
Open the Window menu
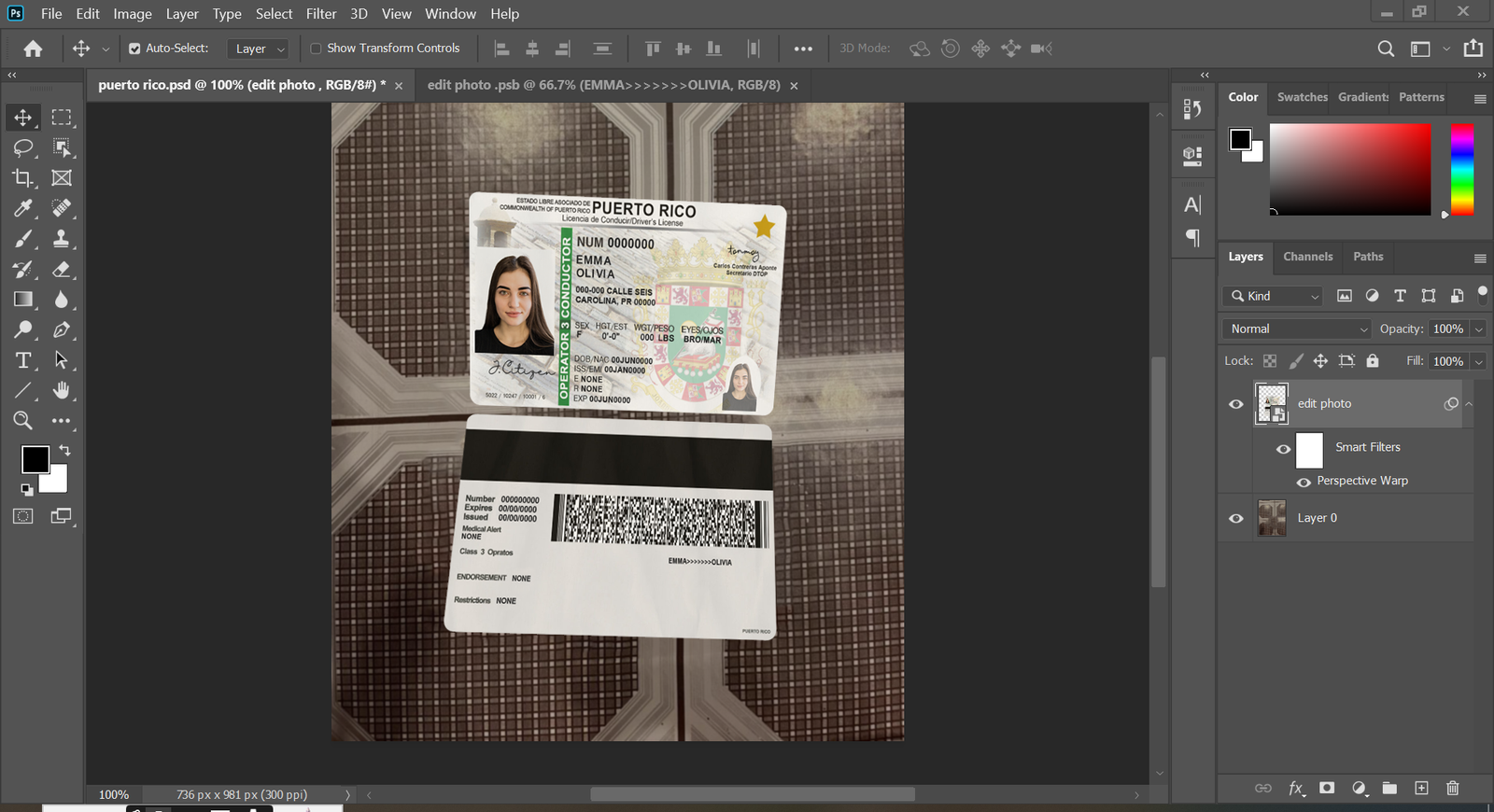click(x=450, y=14)
